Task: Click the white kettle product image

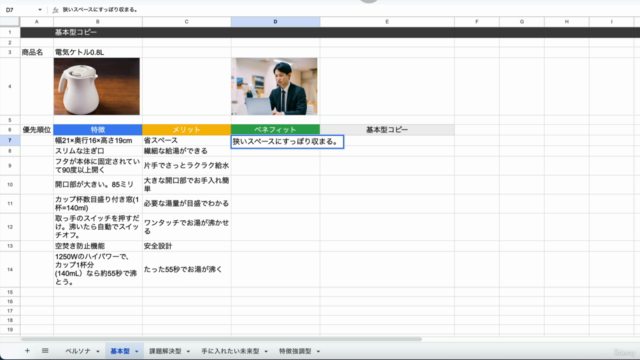Action: [x=97, y=86]
